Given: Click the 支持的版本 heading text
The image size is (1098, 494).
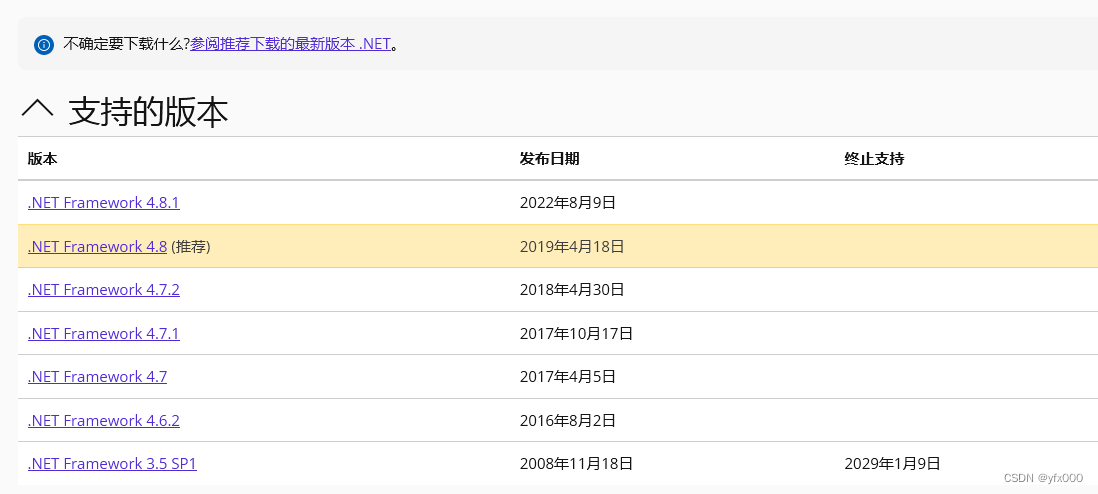Looking at the screenshot, I should (x=148, y=111).
